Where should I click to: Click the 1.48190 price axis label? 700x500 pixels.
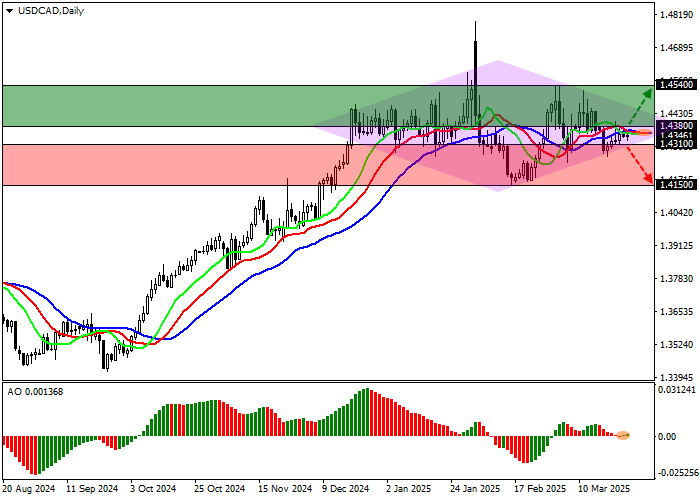676,15
